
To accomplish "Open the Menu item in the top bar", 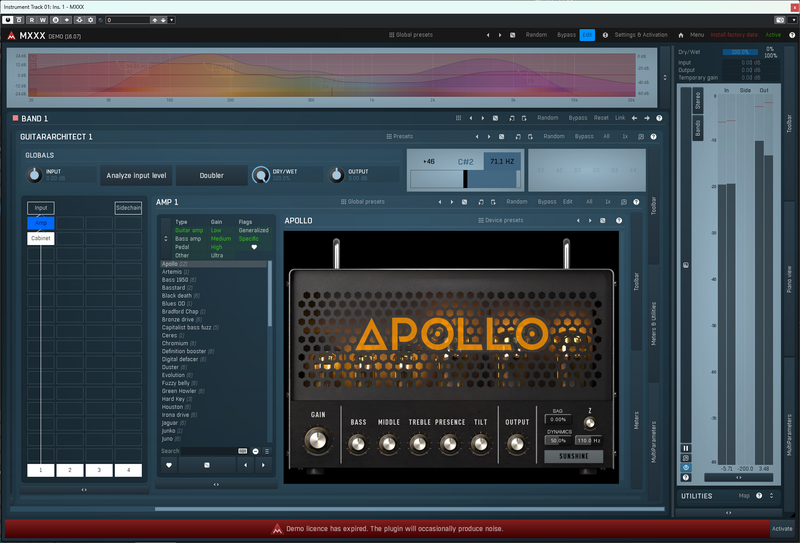I will click(x=697, y=35).
